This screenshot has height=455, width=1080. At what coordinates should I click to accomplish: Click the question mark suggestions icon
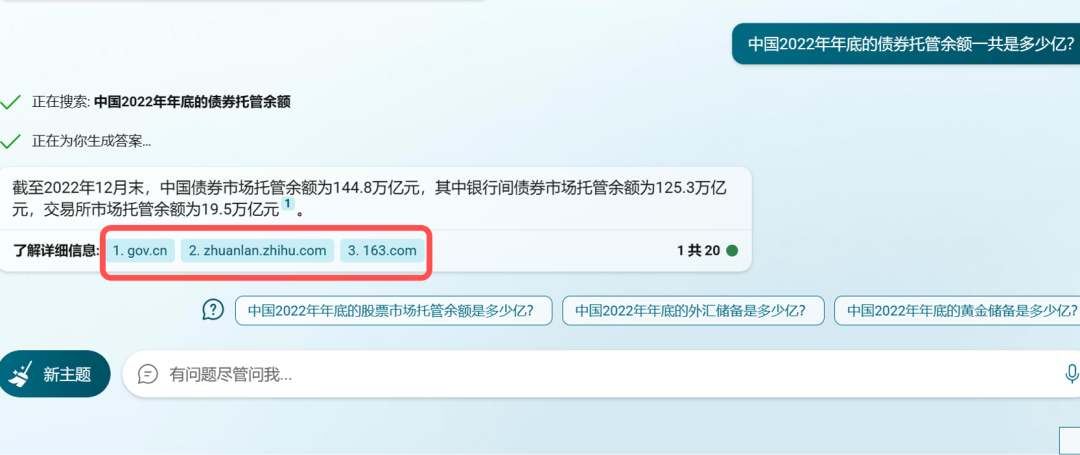(x=213, y=310)
